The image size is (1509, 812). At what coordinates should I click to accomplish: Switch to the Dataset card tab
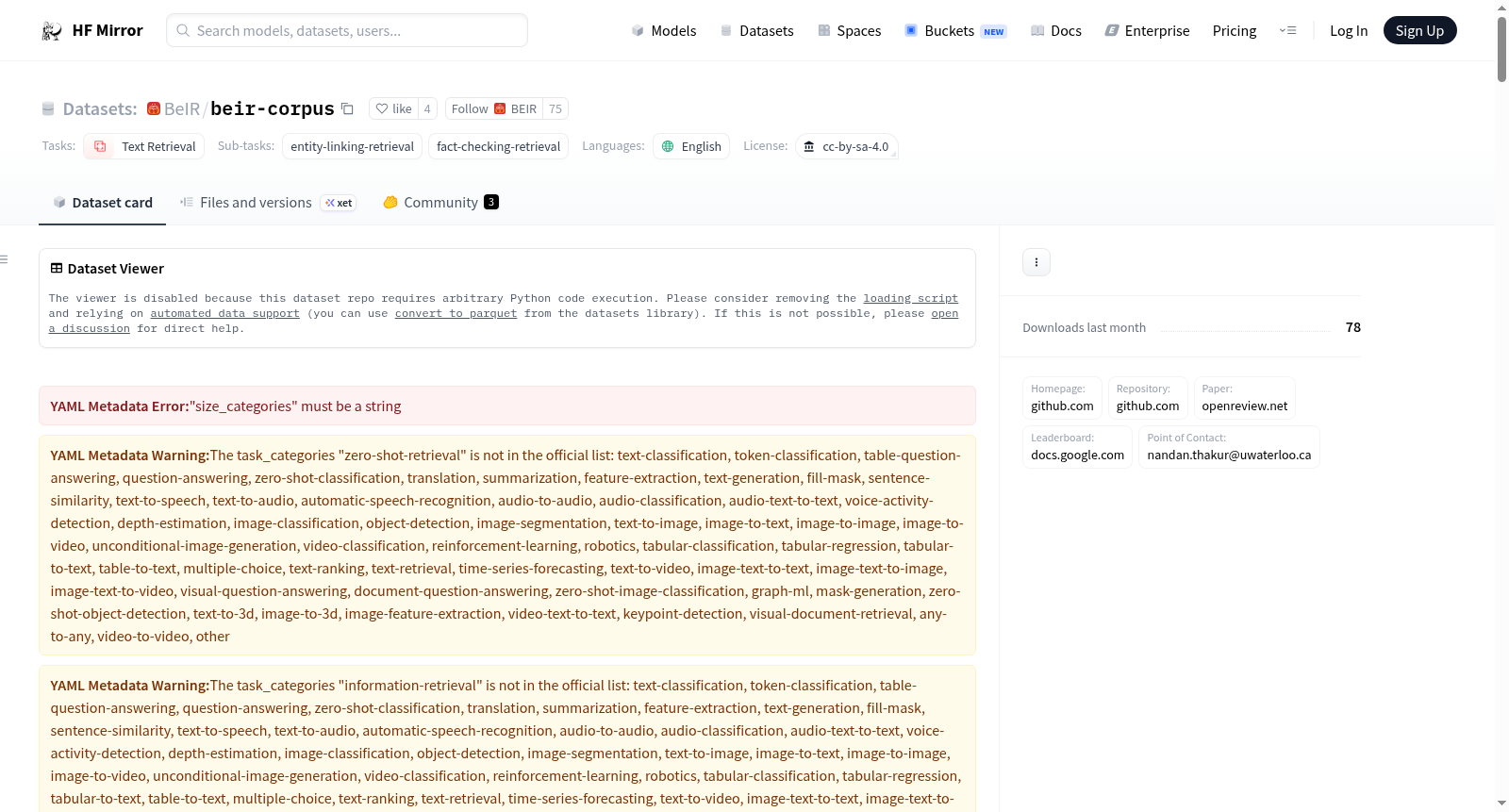[x=102, y=202]
